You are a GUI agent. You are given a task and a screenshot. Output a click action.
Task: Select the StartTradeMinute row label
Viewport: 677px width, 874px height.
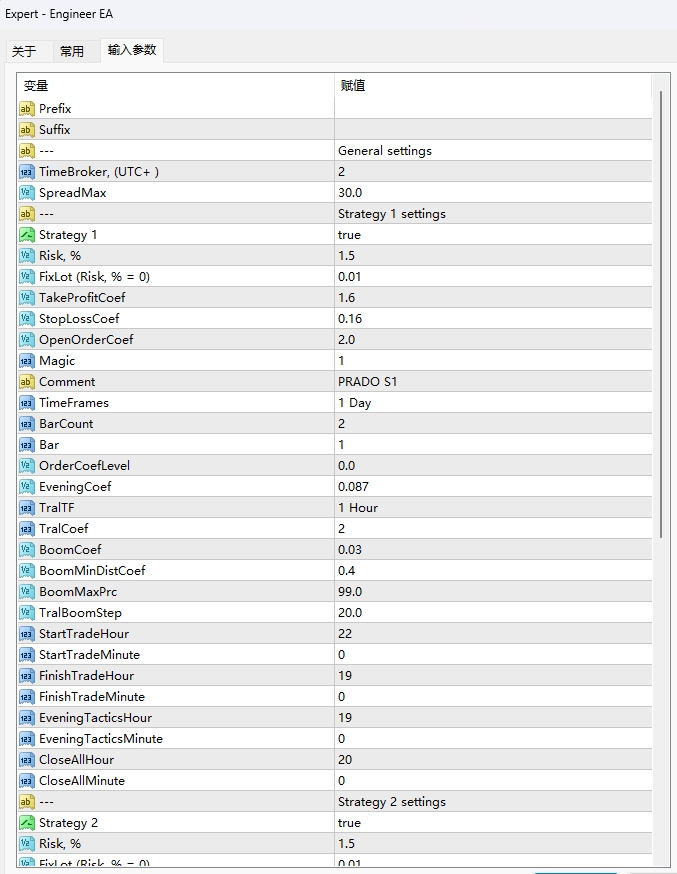coord(89,655)
